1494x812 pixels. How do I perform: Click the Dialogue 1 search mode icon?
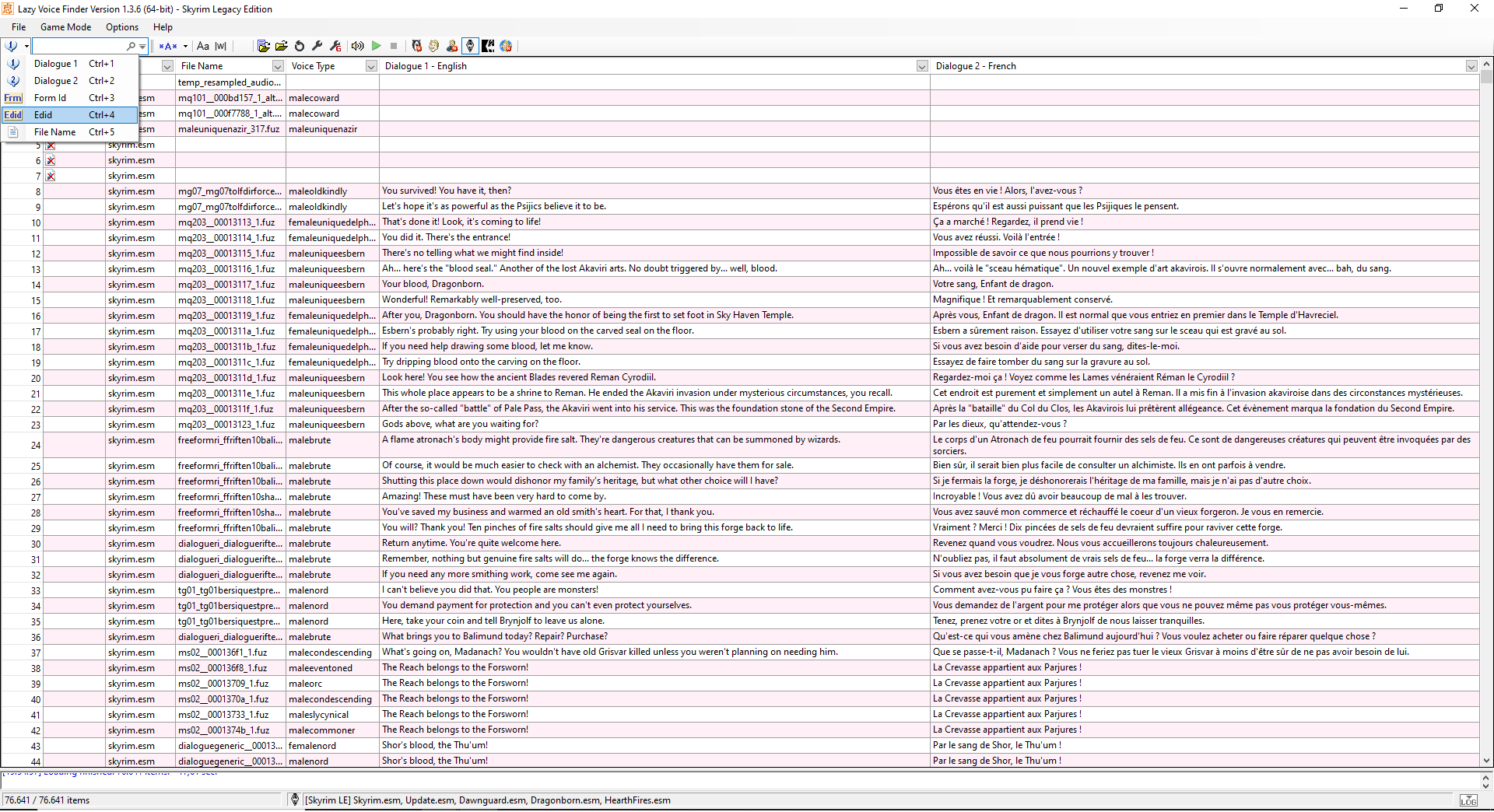[12, 46]
